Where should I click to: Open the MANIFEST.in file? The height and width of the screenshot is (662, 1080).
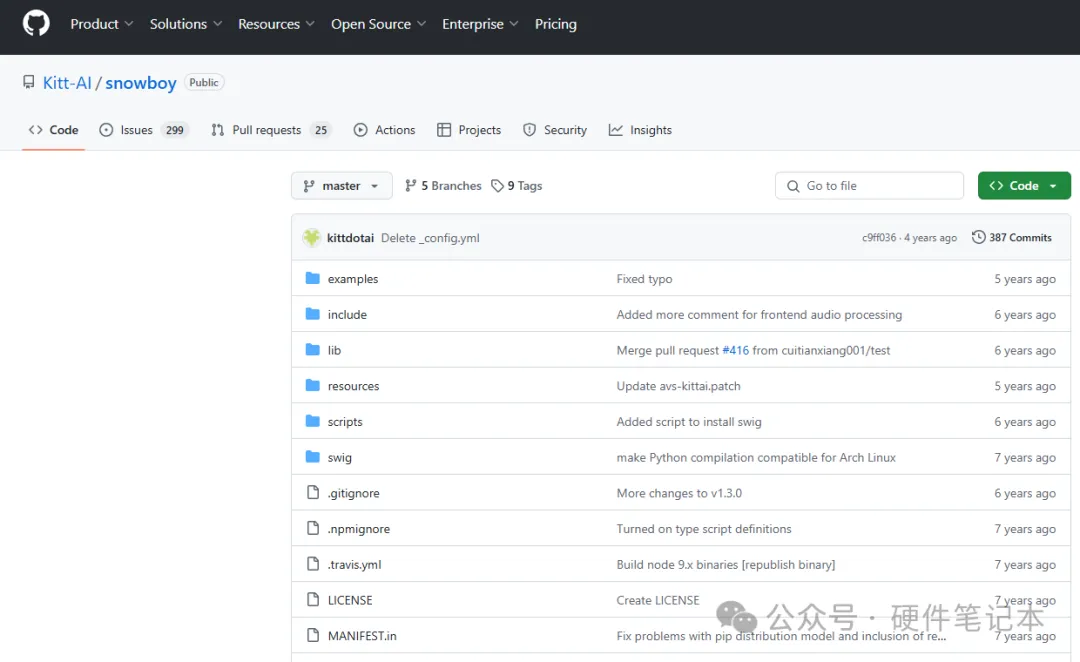click(x=362, y=636)
